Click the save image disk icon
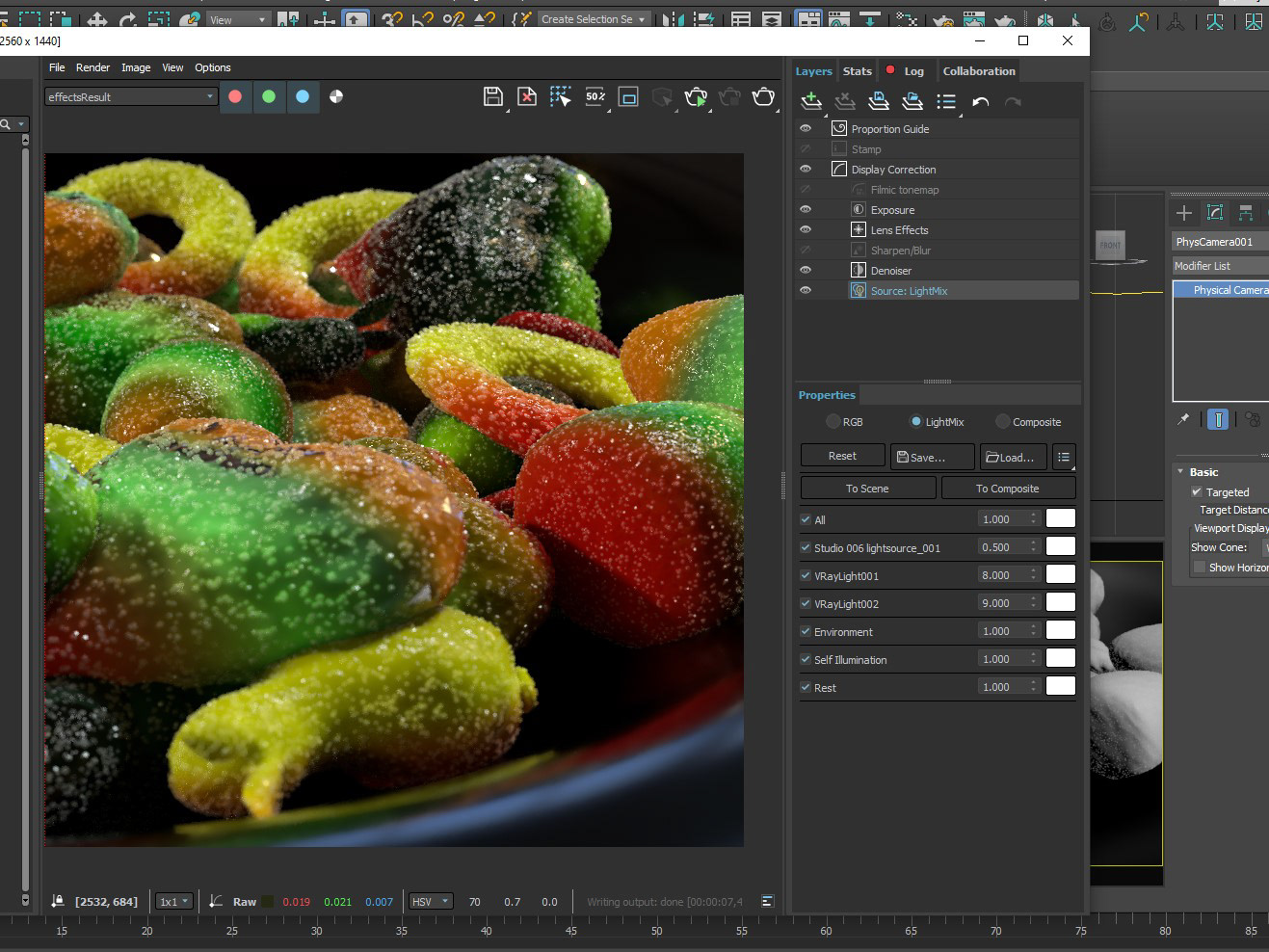This screenshot has width=1269, height=952. 492,96
